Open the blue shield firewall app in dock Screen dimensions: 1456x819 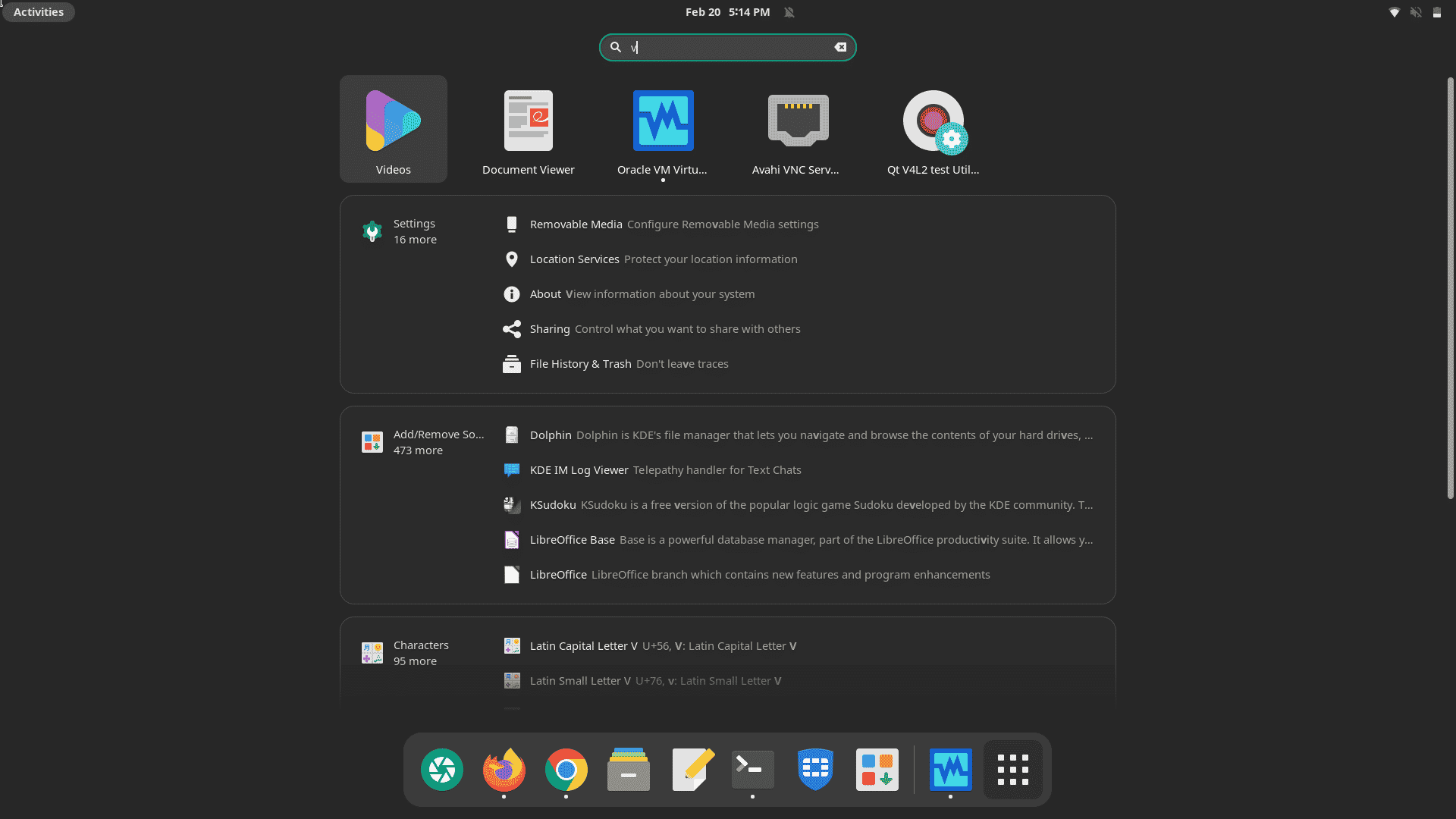(x=815, y=770)
